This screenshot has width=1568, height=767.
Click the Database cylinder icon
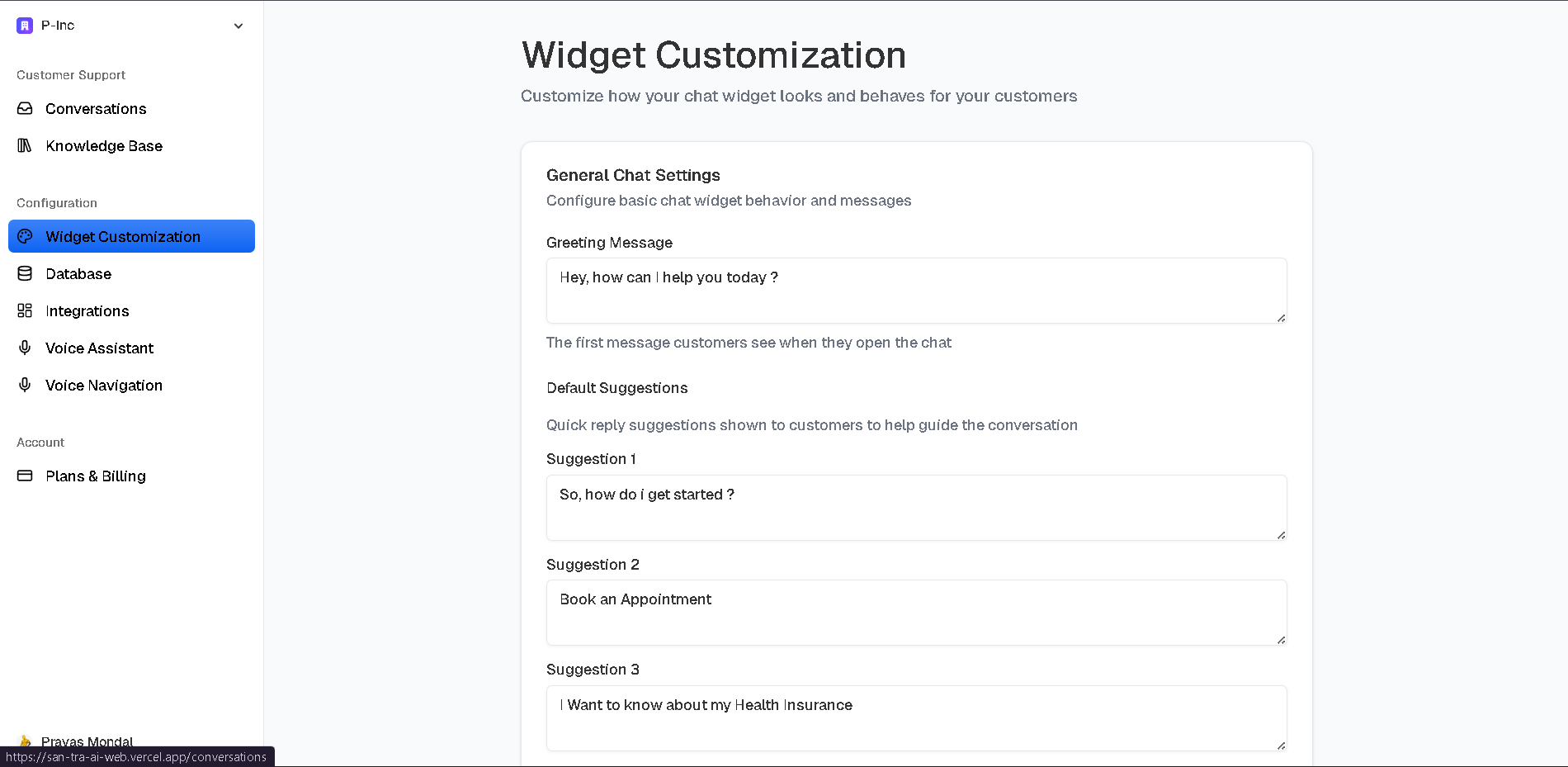pos(25,273)
